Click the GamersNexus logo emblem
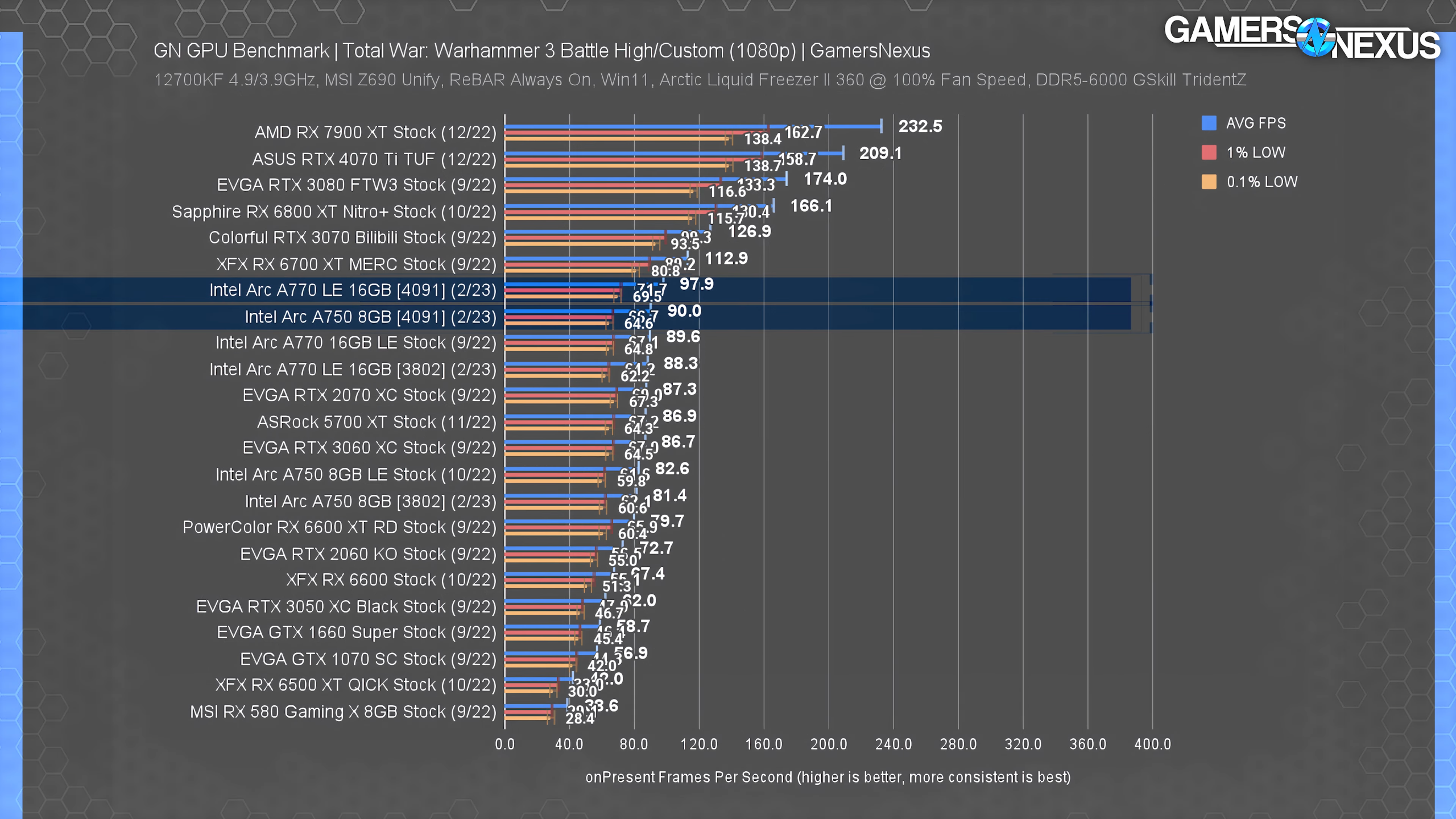Viewport: 1456px width, 819px height. click(1316, 38)
